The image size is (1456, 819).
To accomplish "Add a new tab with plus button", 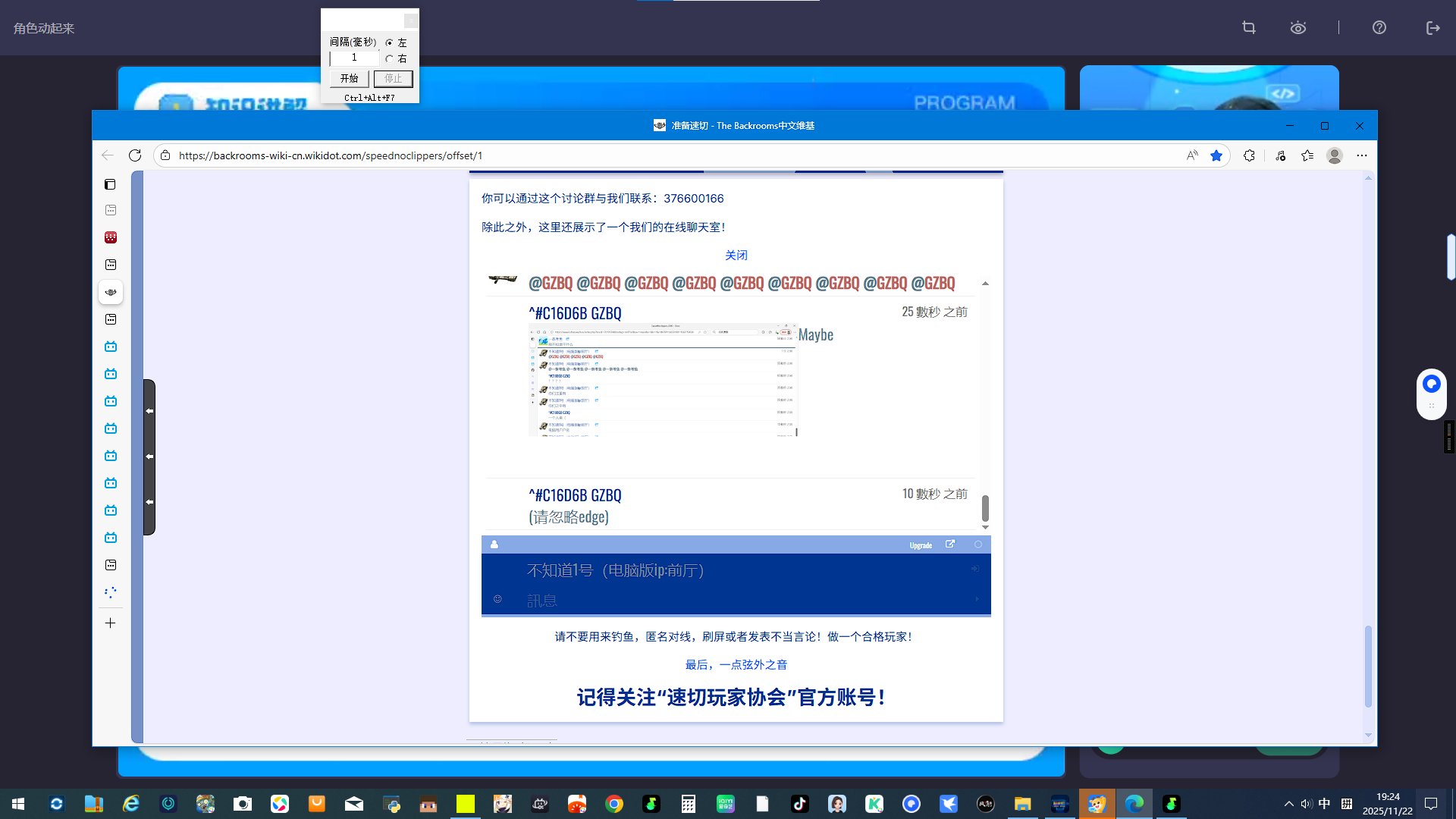I will click(x=110, y=623).
